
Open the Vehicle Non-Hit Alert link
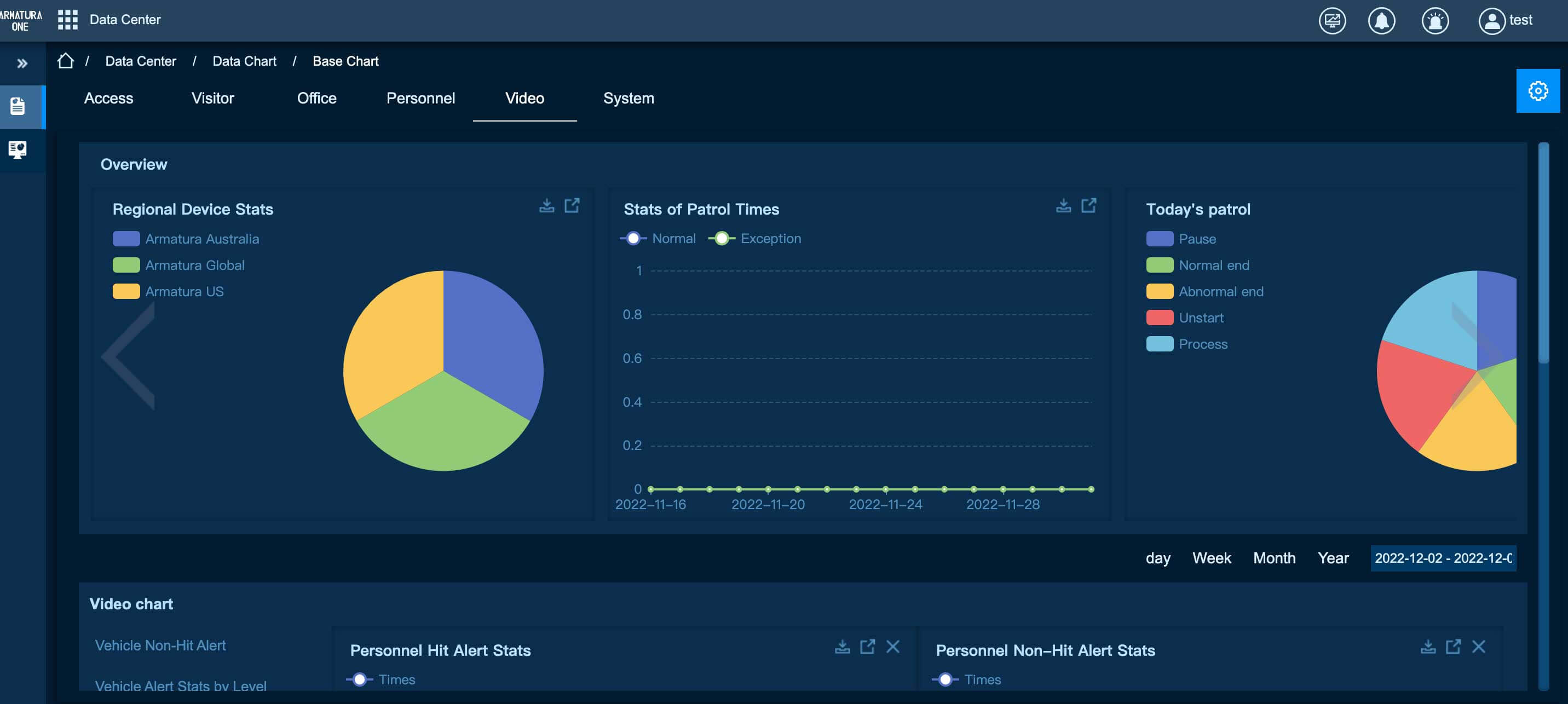click(160, 645)
